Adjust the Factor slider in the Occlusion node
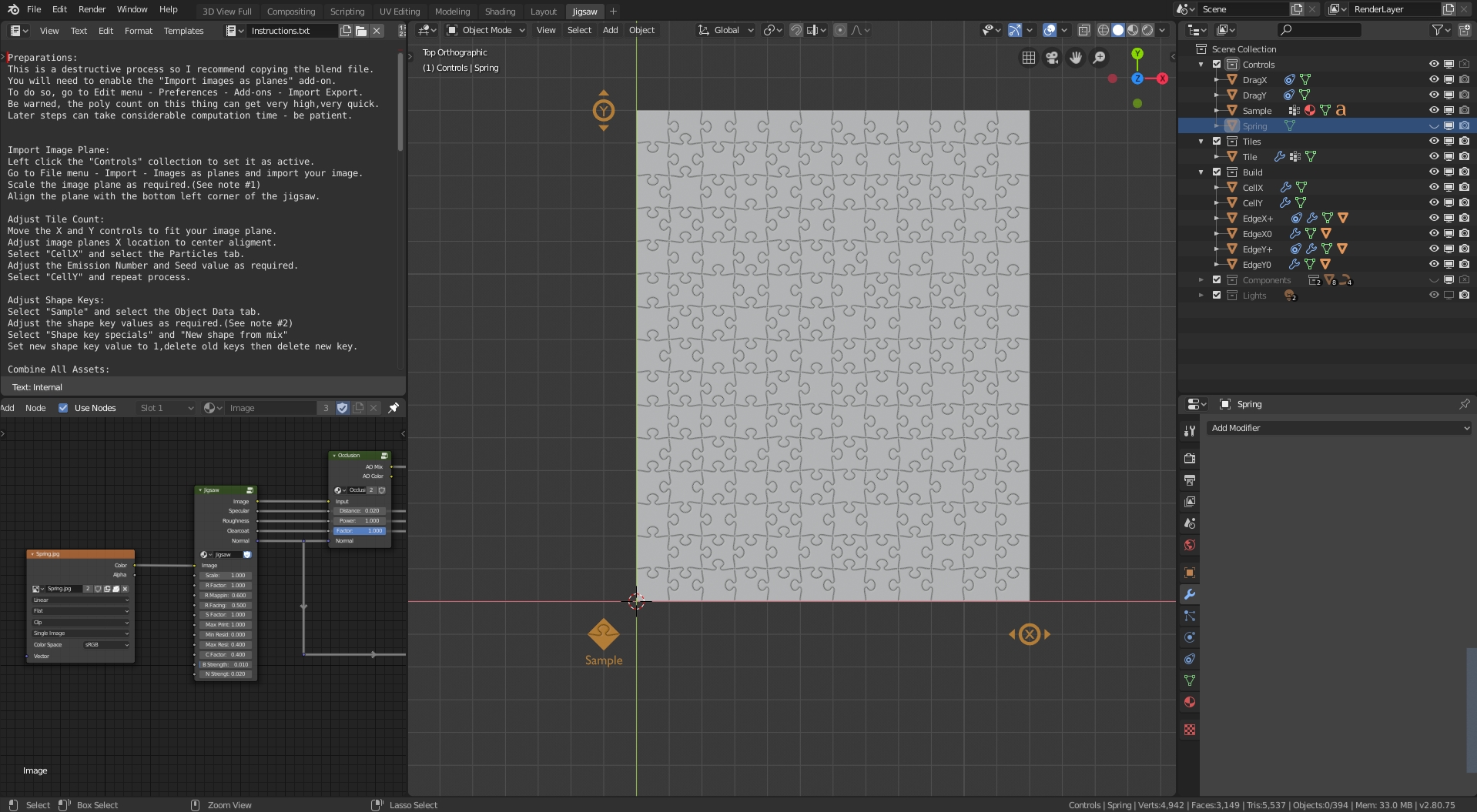 (x=359, y=531)
